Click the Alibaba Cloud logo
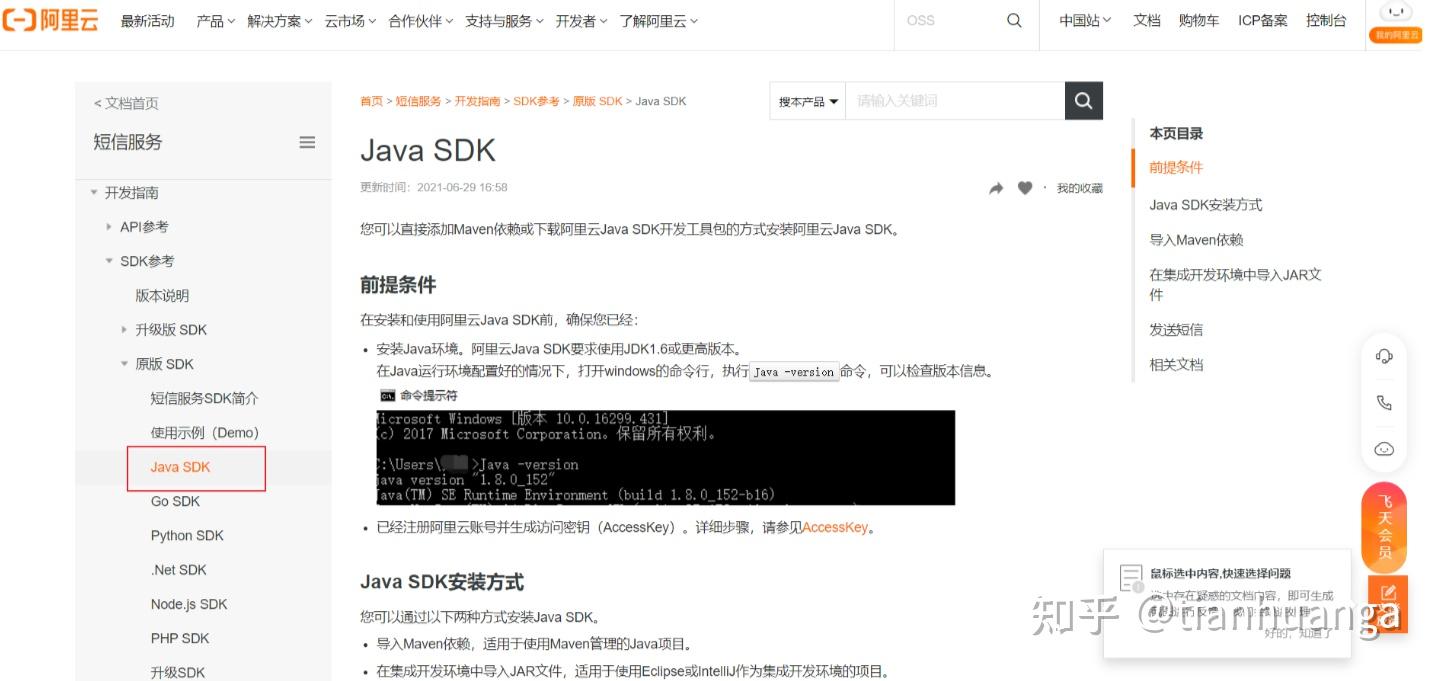The height and width of the screenshot is (681, 1440). pos(51,20)
